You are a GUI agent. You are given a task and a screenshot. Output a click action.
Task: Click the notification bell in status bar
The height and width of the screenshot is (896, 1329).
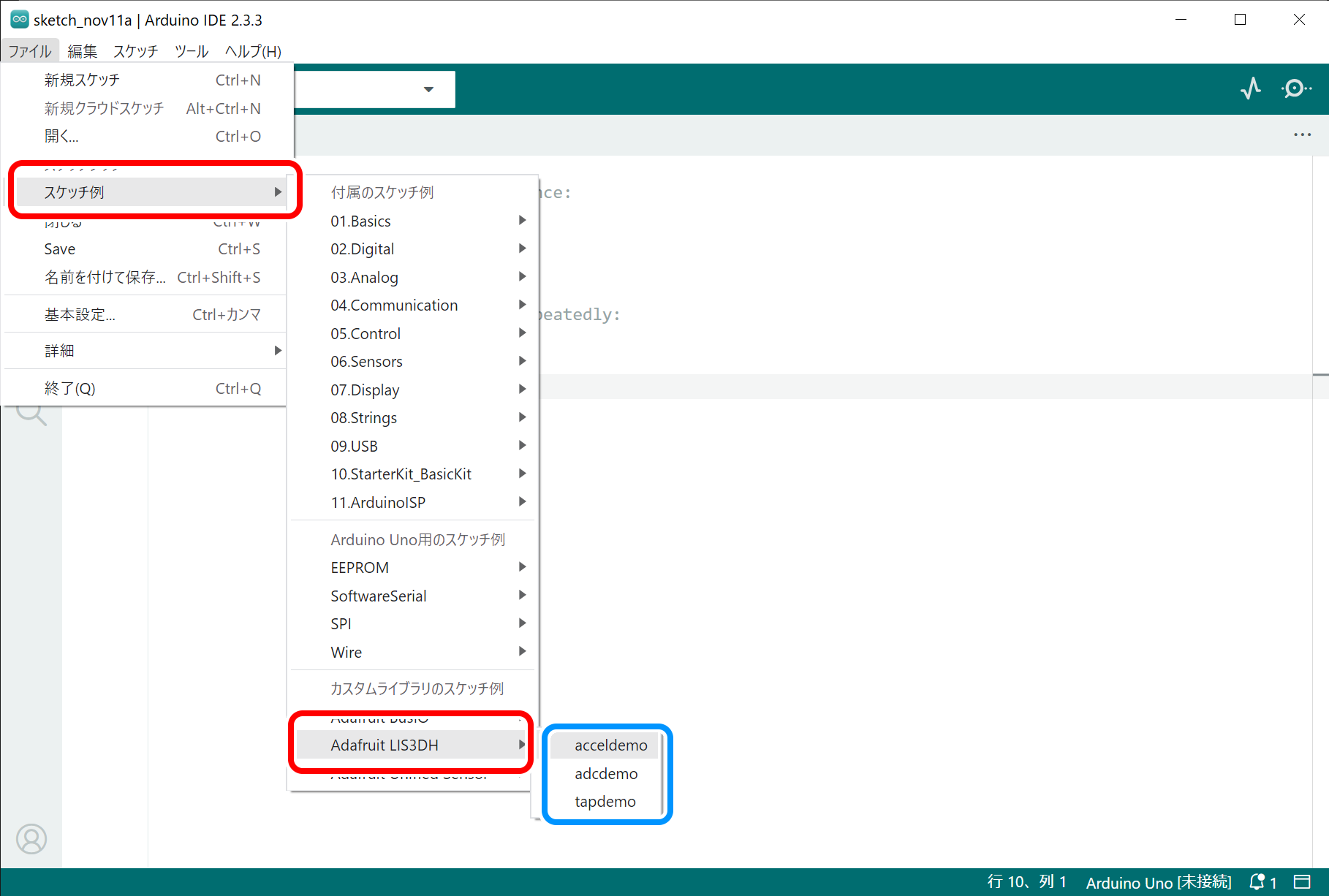(1257, 882)
